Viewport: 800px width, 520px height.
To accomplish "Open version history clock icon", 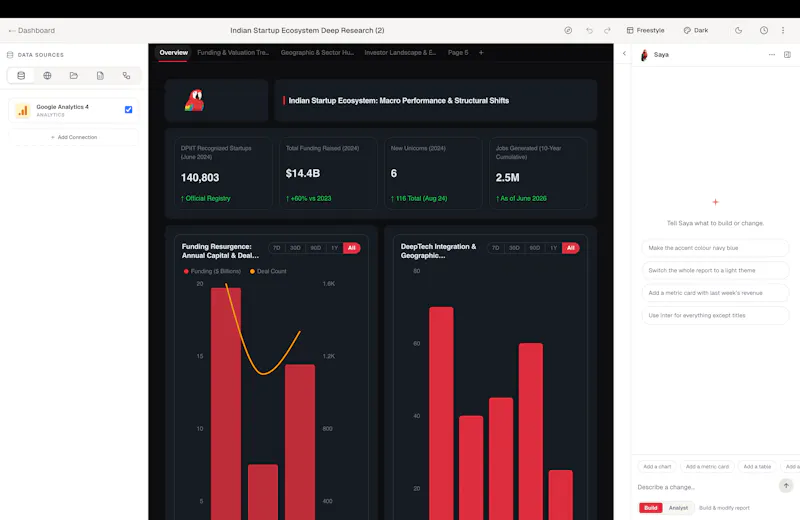I will click(764, 31).
